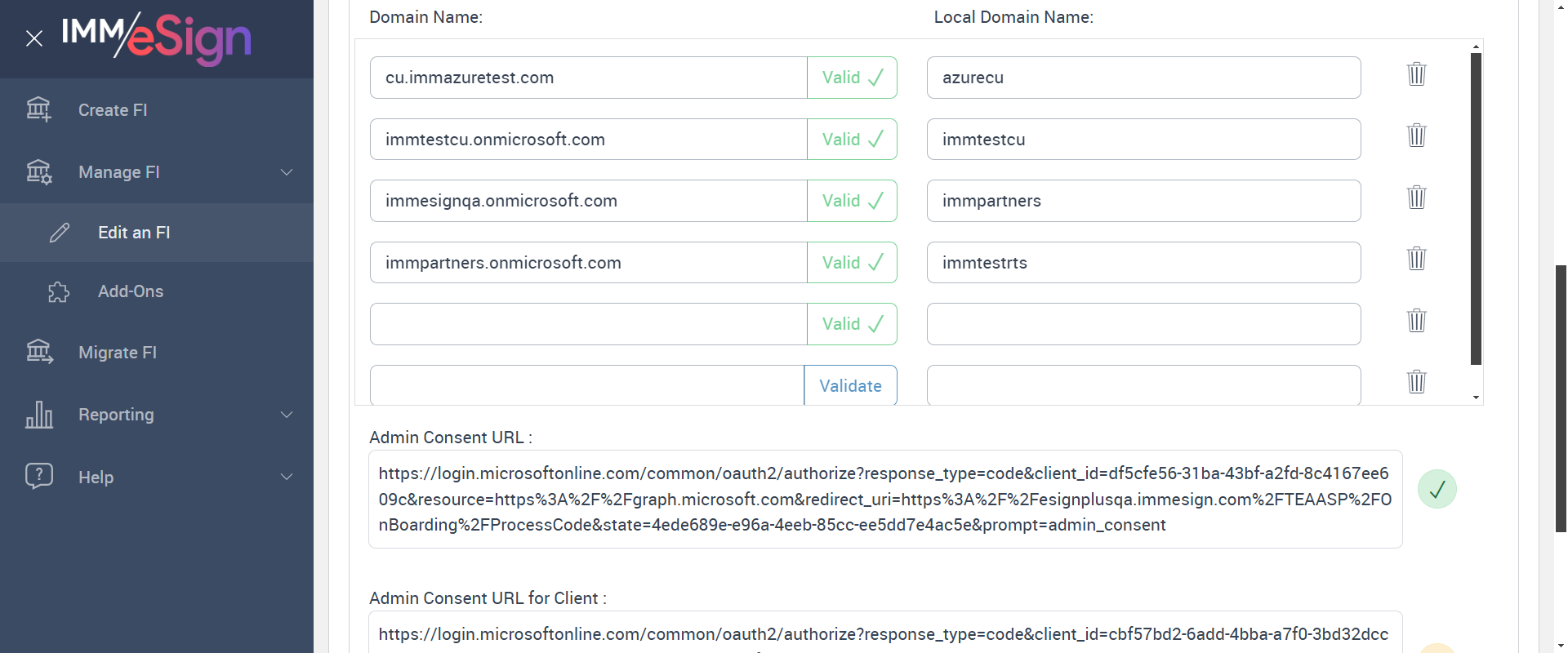Expand the Manage FI menu chevron
Image resolution: width=1568 pixels, height=653 pixels.
(x=287, y=172)
